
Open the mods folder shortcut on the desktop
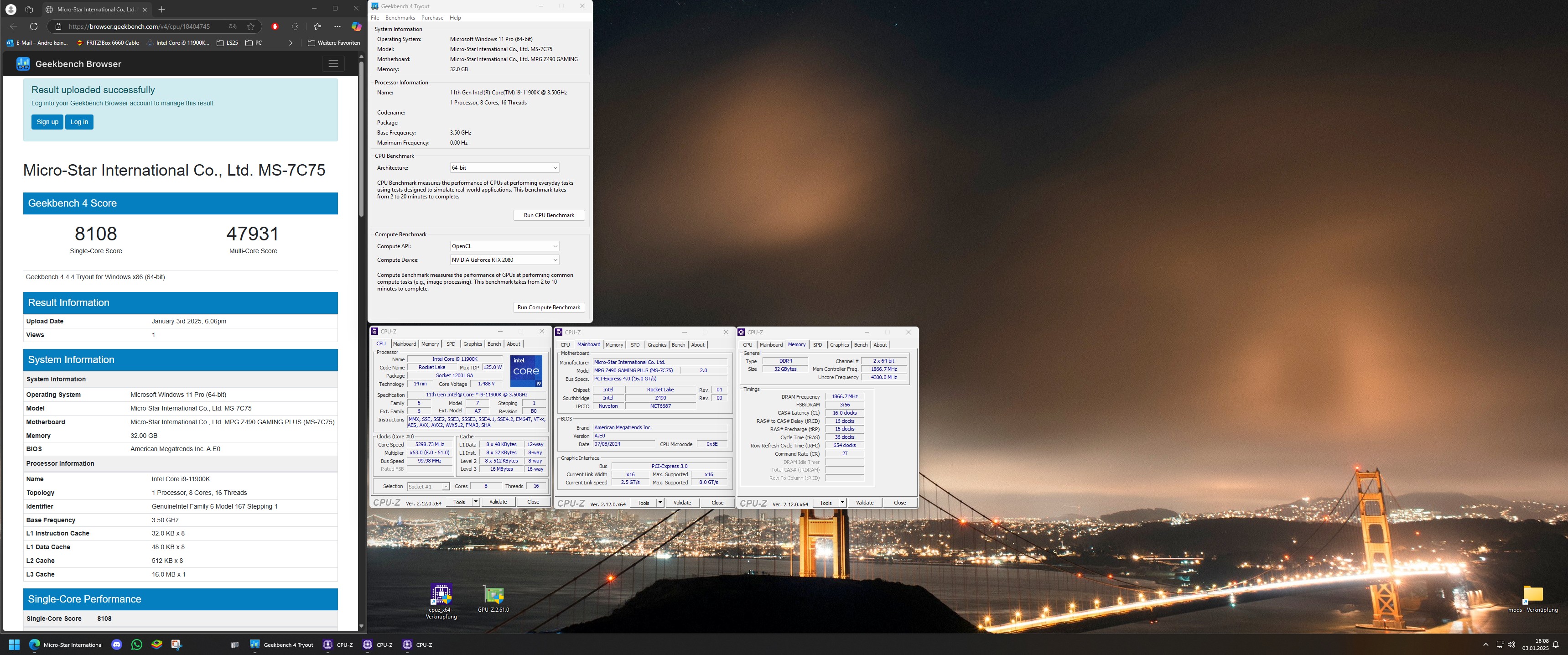pyautogui.click(x=1533, y=599)
